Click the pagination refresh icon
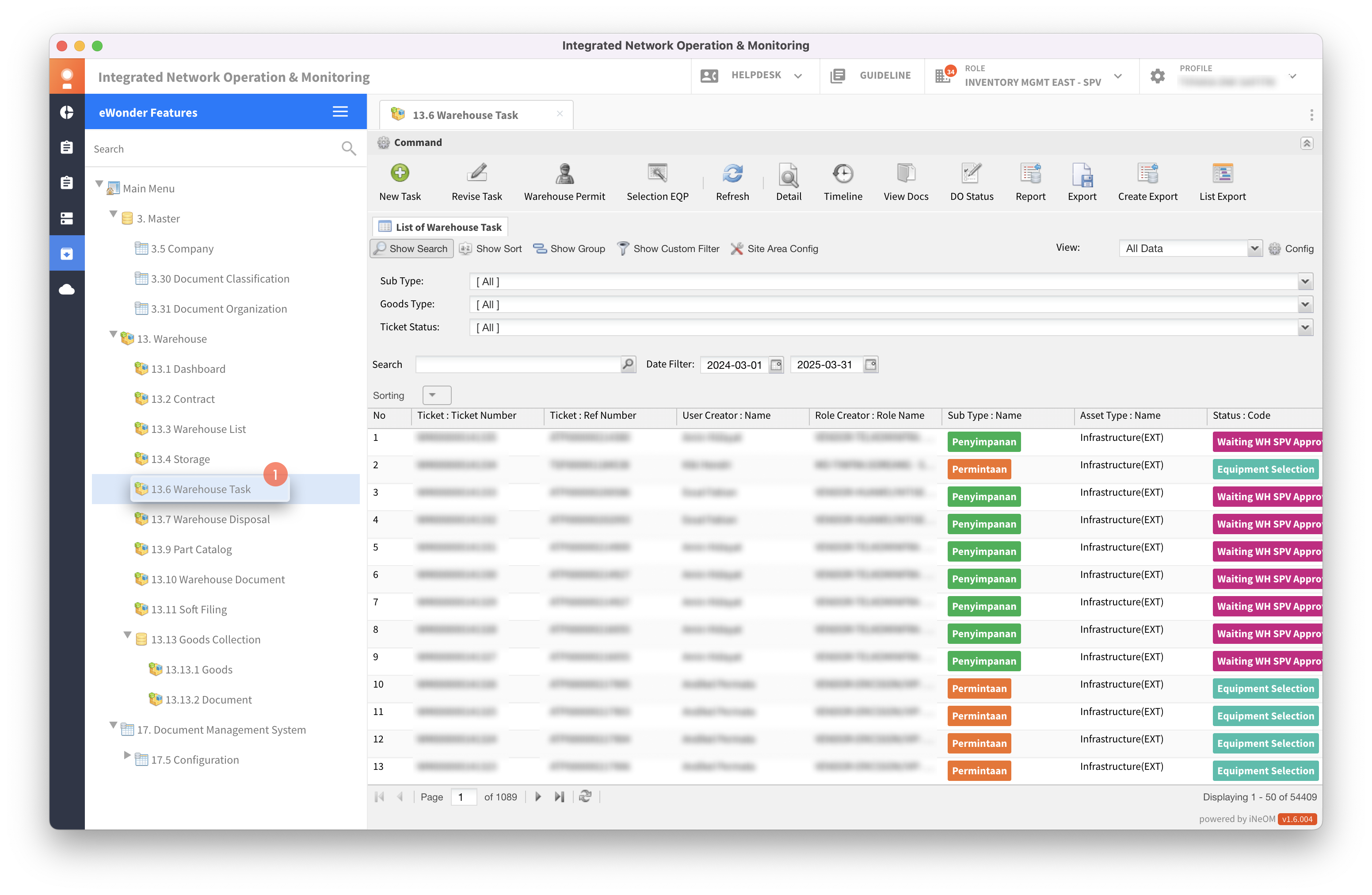Screen dimensions: 1372x895 [x=585, y=796]
